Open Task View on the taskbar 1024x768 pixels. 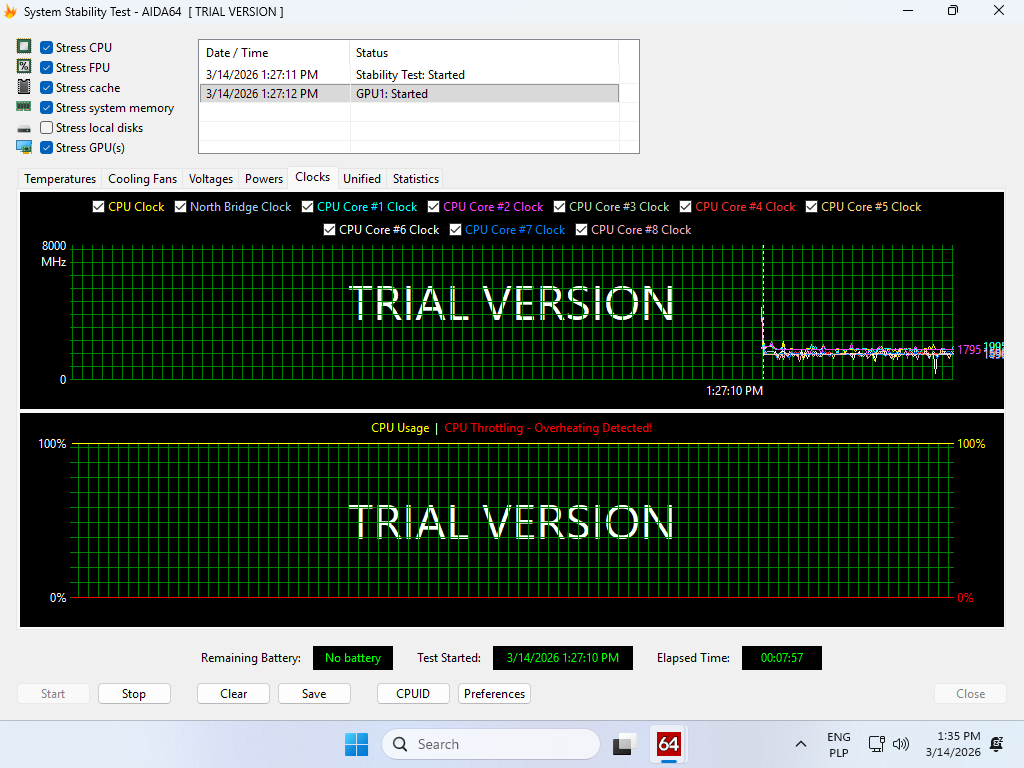(624, 744)
